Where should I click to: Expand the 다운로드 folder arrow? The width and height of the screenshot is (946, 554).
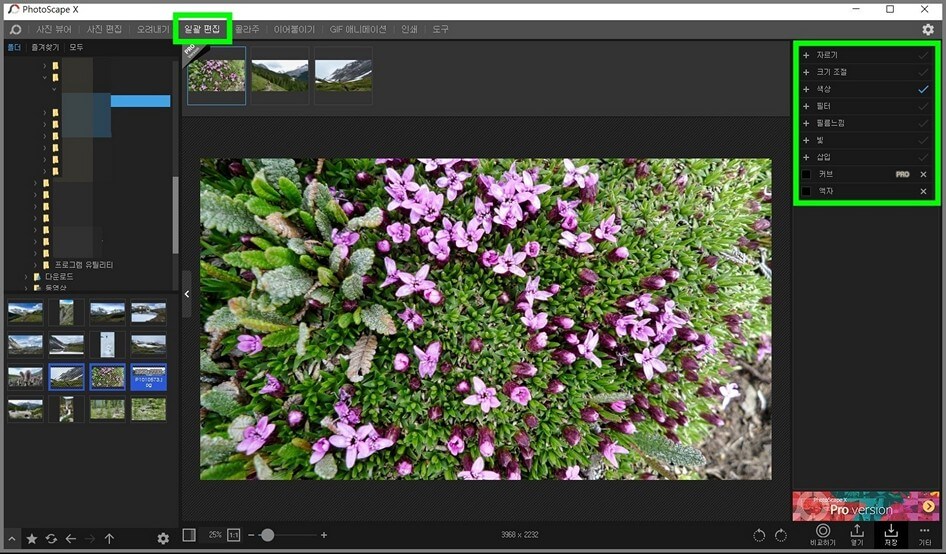pos(26,276)
